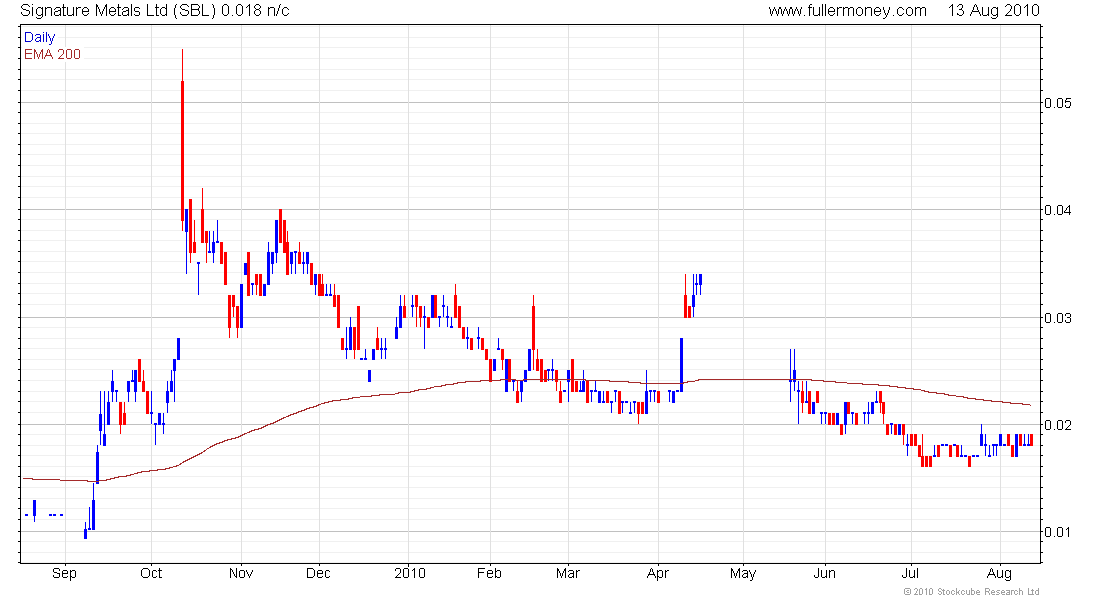
Task: Click the 0.03 price axis label
Action: point(1058,318)
